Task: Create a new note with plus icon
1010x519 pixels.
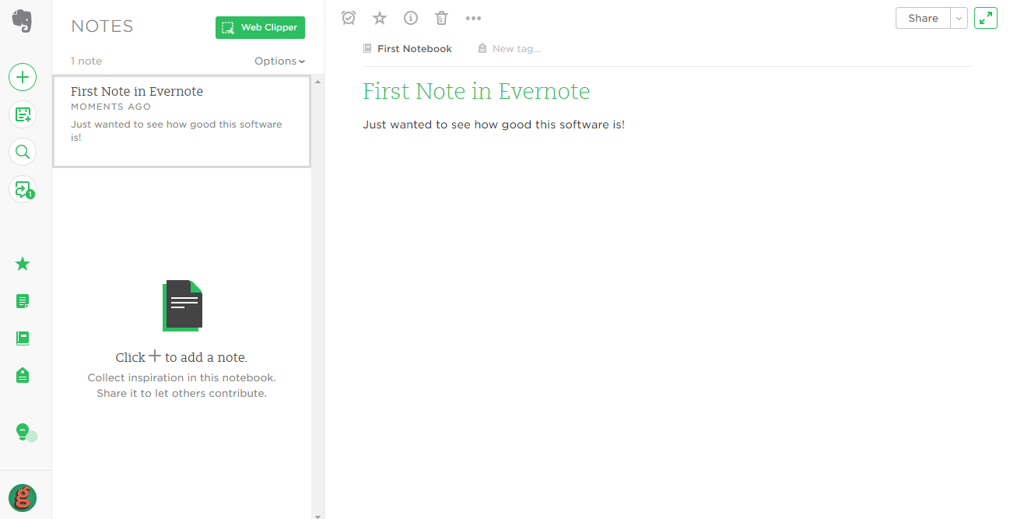Action: (x=23, y=77)
